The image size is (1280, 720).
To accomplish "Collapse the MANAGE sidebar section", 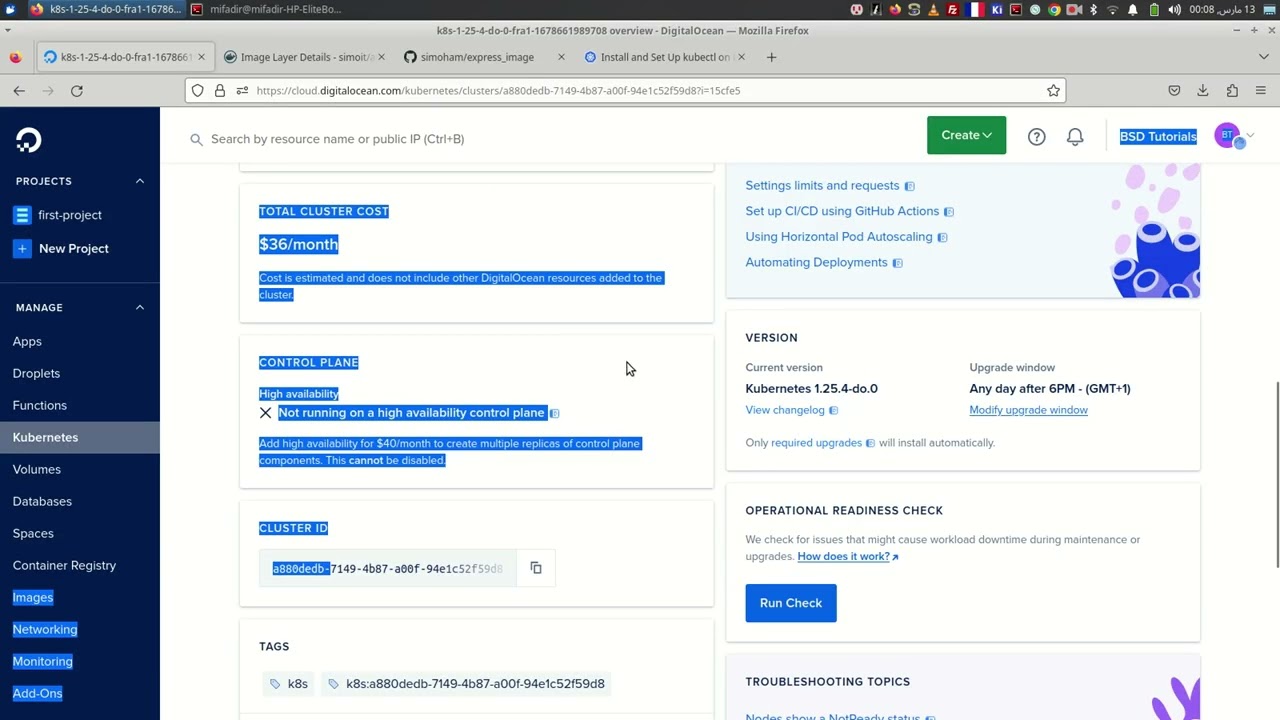I will [140, 307].
